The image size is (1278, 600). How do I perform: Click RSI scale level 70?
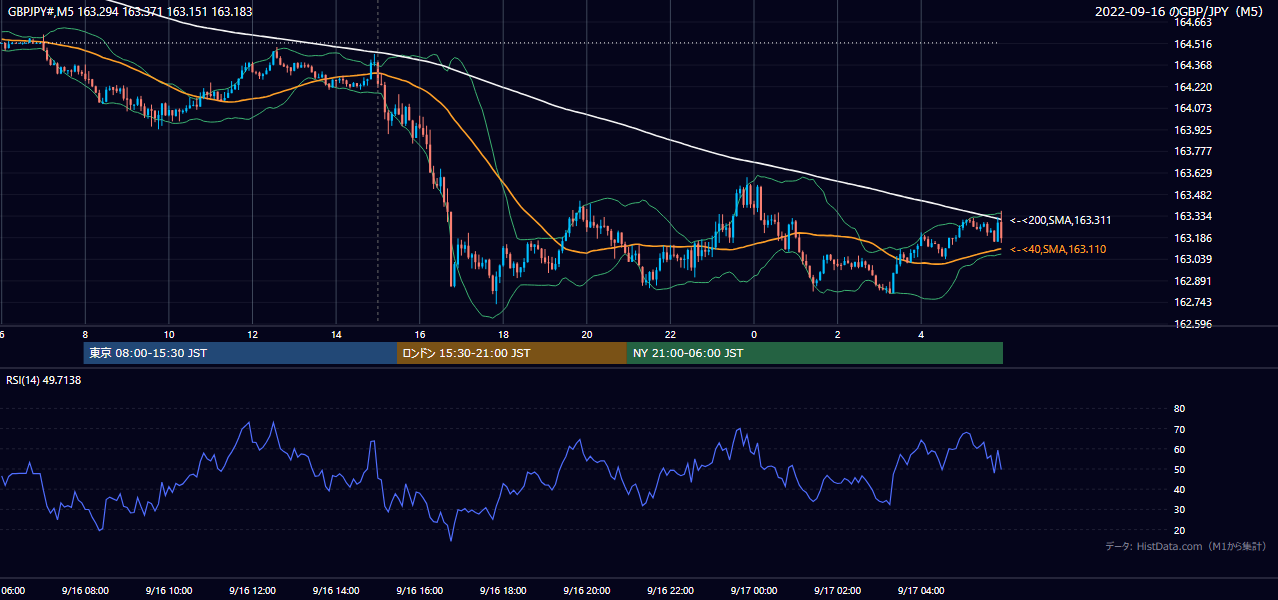1179,429
